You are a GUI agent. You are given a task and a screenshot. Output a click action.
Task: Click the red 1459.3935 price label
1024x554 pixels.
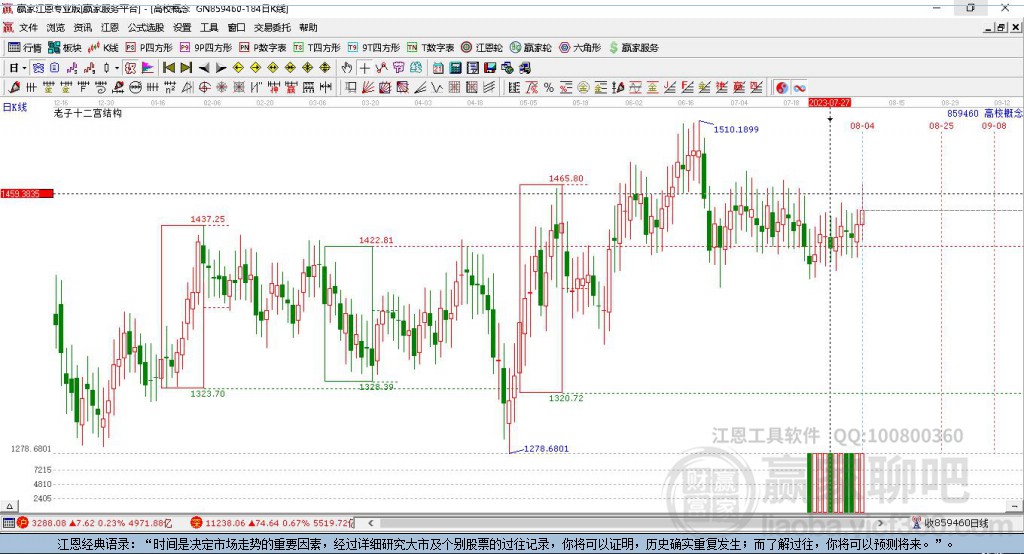point(27,193)
